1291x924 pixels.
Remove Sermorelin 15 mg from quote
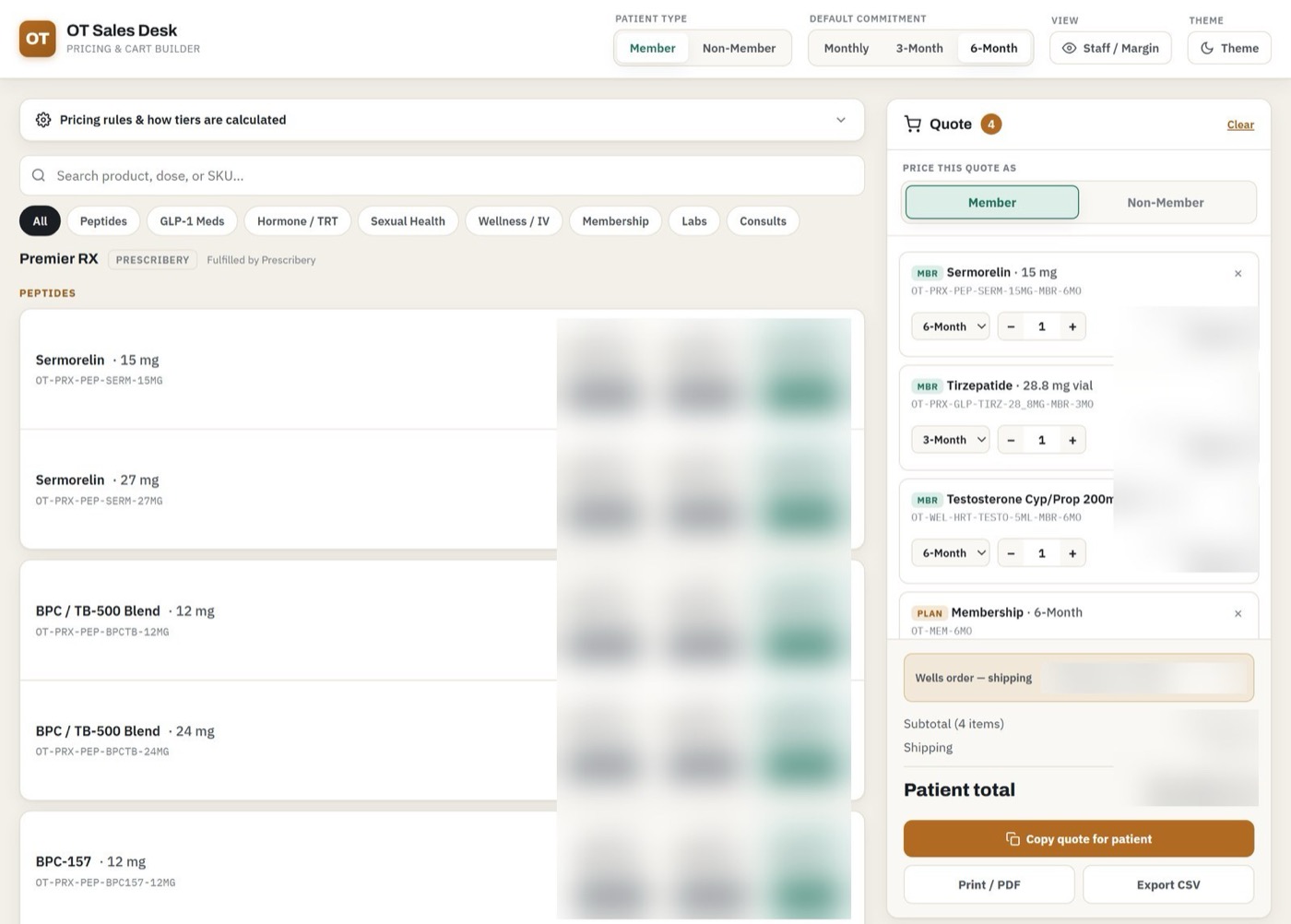coord(1238,273)
